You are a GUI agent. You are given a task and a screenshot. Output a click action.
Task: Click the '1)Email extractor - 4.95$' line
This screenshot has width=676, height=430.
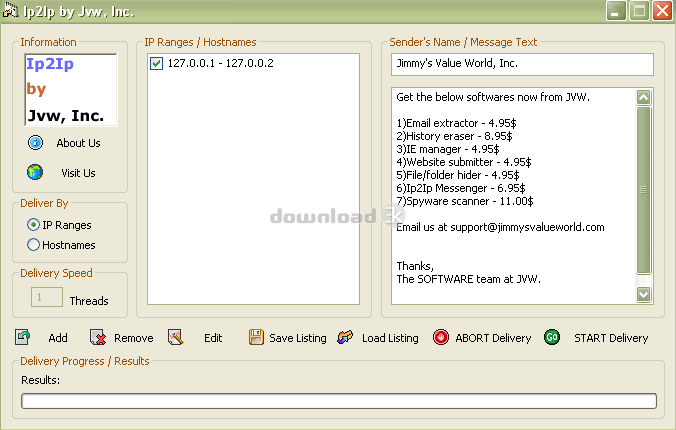456,123
